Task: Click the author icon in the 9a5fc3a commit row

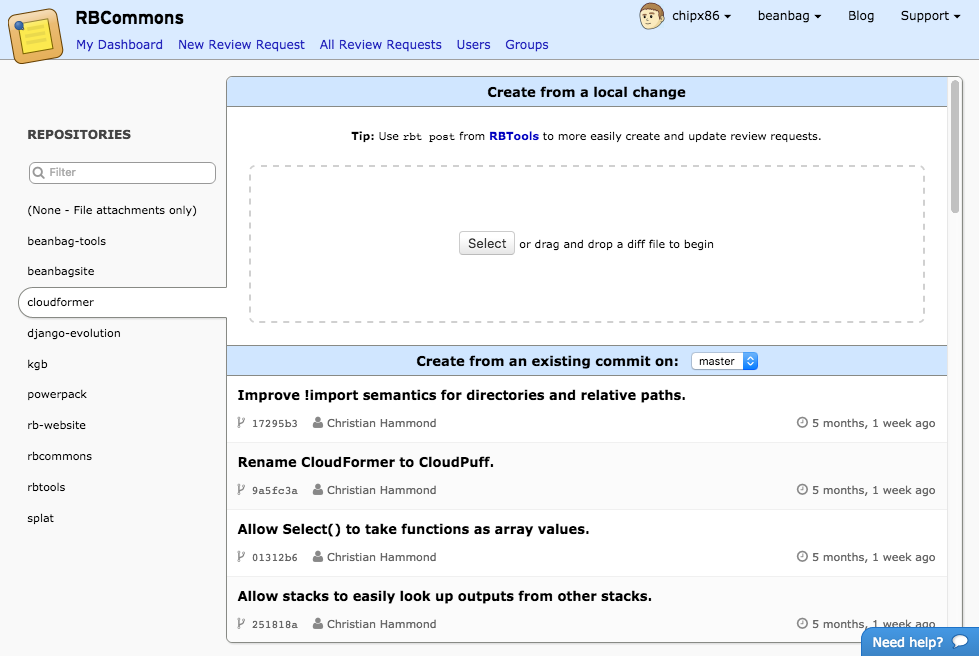Action: pyautogui.click(x=318, y=489)
